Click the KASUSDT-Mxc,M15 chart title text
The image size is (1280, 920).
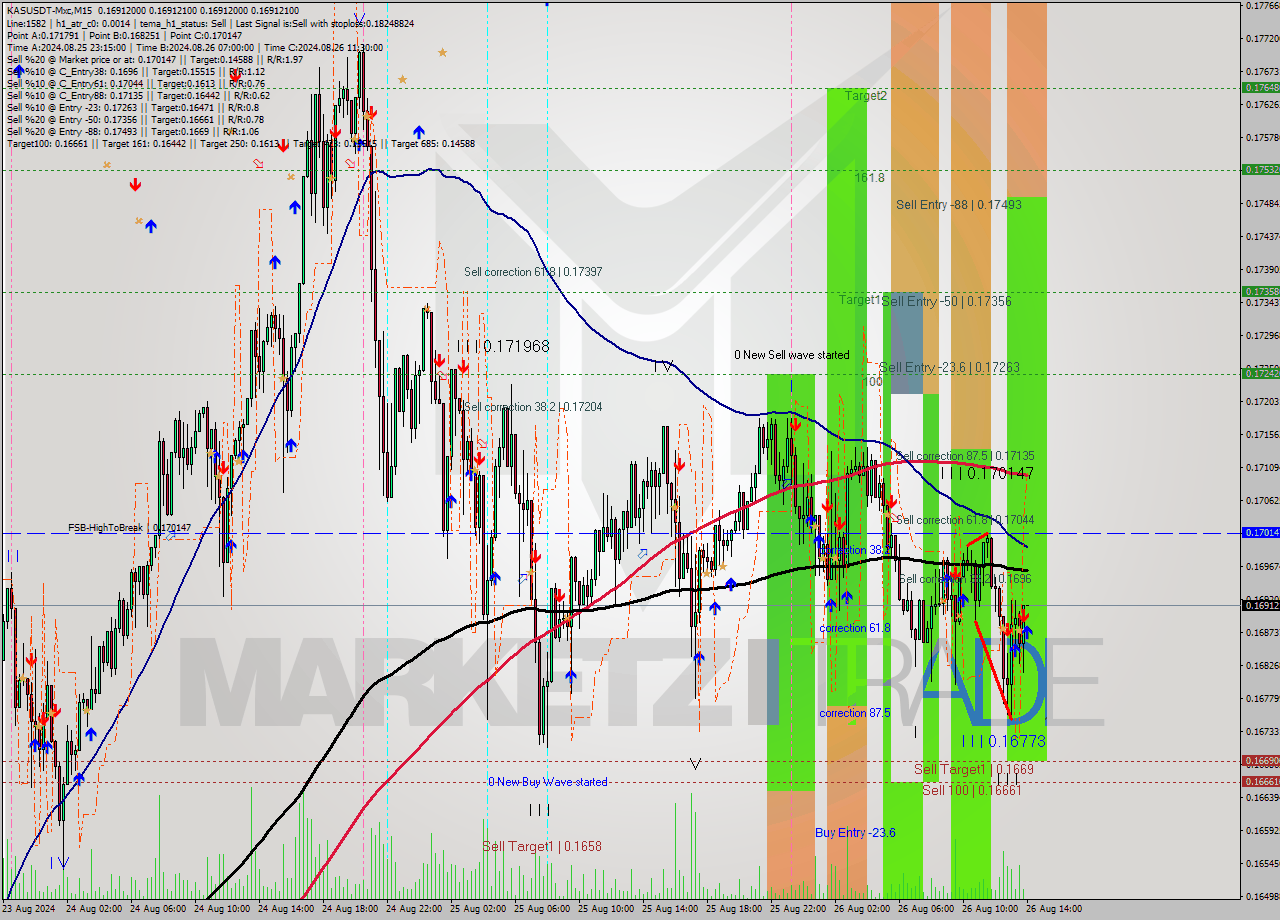[x=49, y=10]
